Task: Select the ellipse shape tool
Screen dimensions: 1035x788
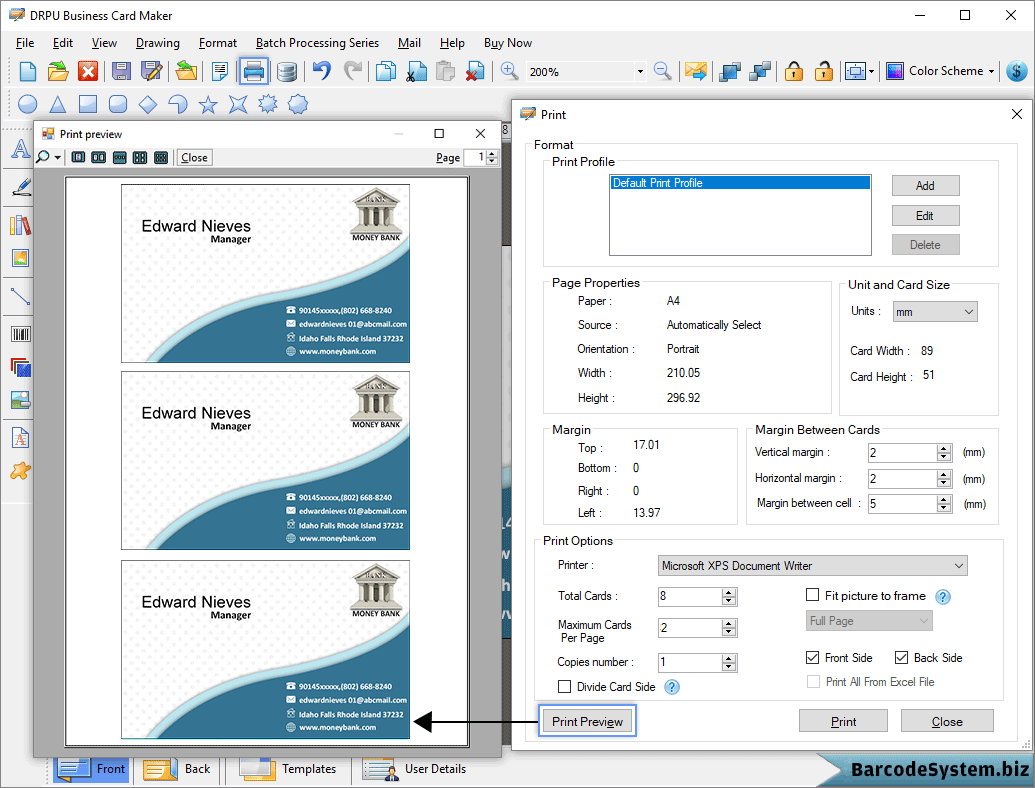Action: tap(28, 104)
